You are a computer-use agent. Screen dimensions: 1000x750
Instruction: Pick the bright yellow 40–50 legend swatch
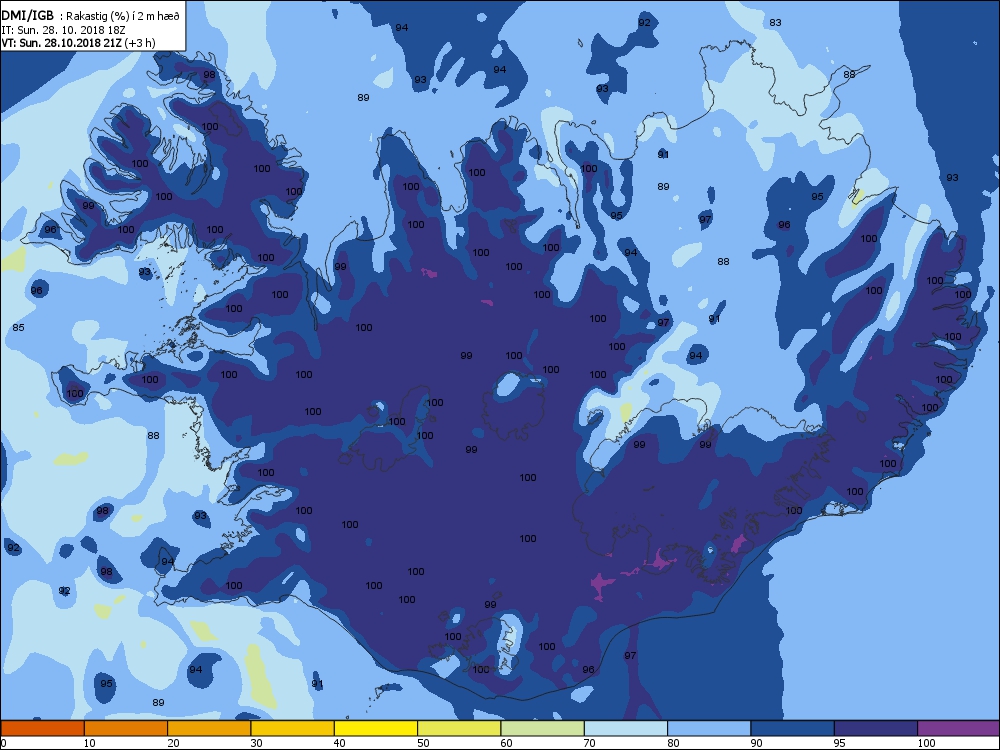(376, 728)
